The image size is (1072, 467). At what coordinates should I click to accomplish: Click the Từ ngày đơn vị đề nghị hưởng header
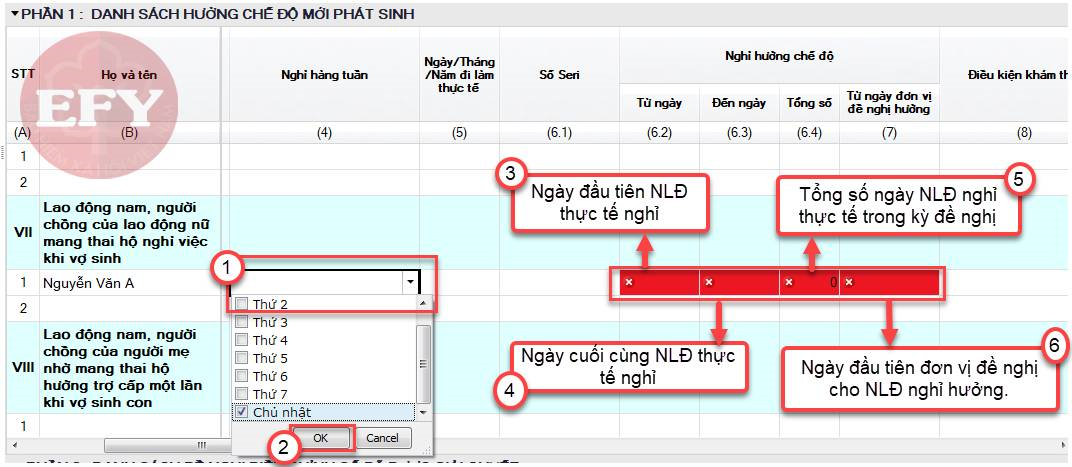point(889,103)
